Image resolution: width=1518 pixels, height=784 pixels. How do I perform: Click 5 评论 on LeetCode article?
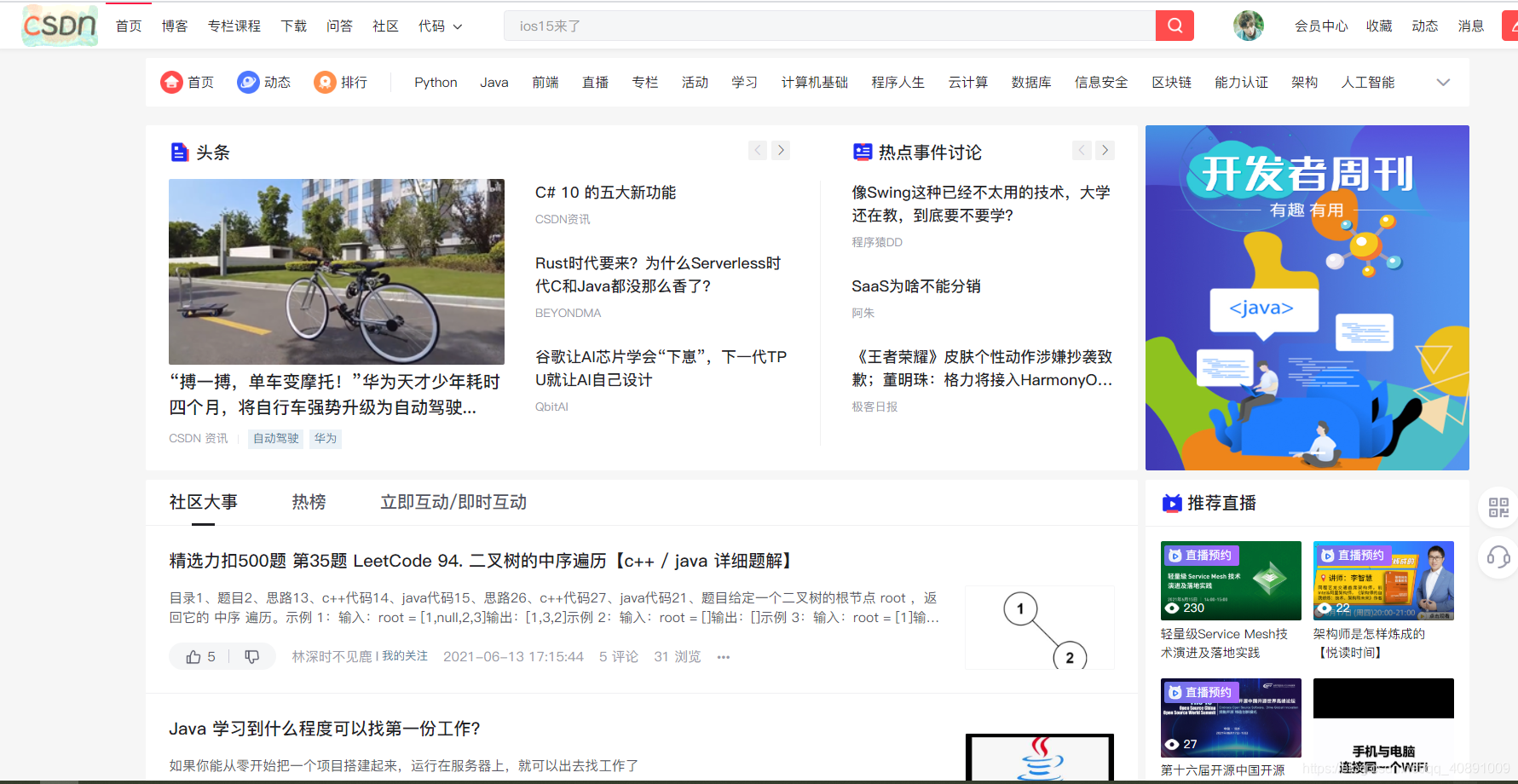(618, 656)
